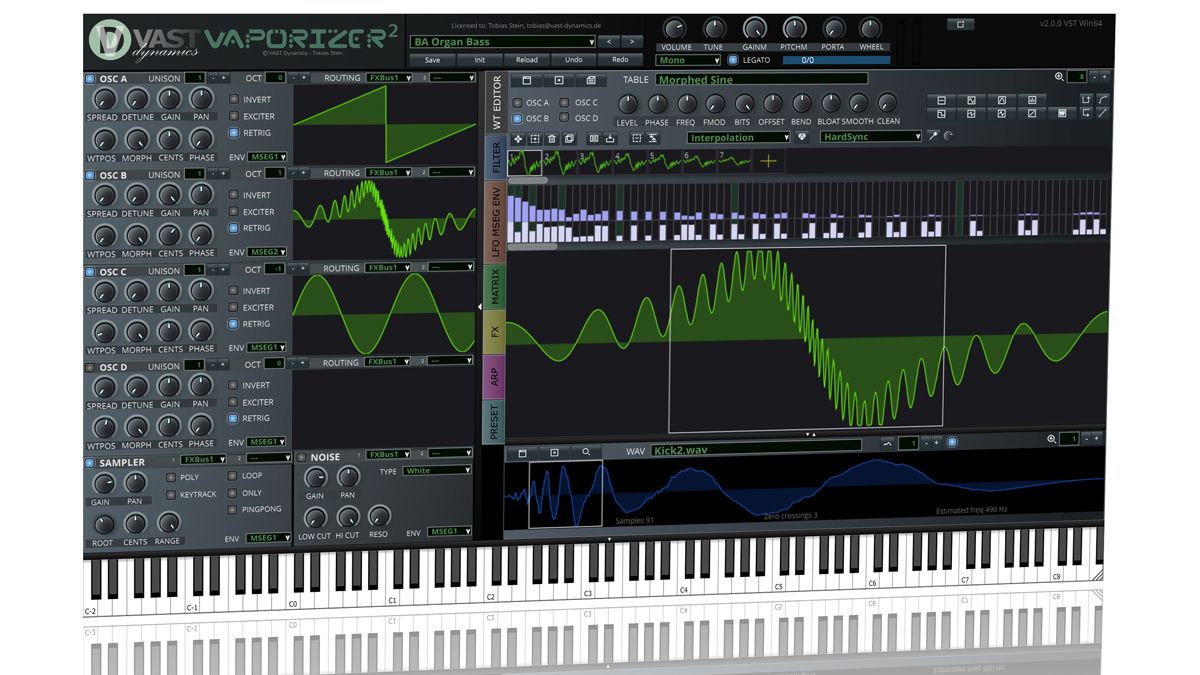Click the circular arrow icon beside magic wand

pyautogui.click(x=947, y=137)
